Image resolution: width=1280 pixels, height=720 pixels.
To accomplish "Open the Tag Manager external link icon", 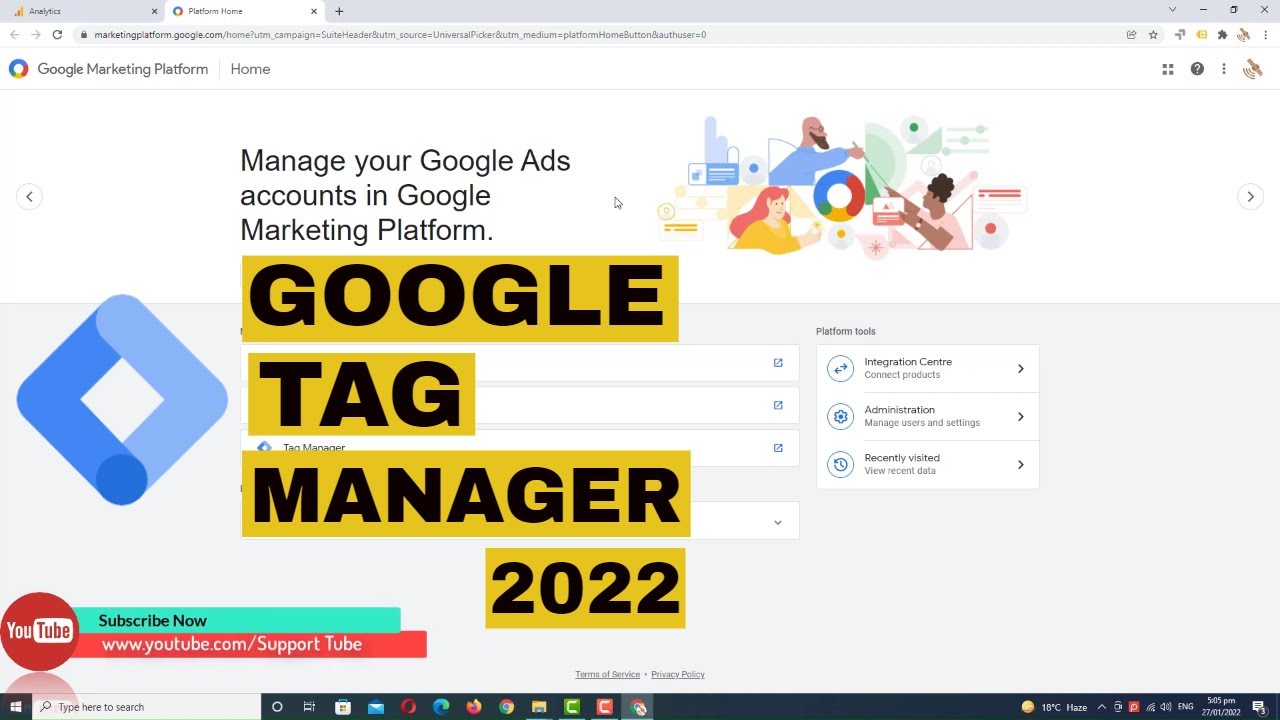I will click(x=778, y=448).
